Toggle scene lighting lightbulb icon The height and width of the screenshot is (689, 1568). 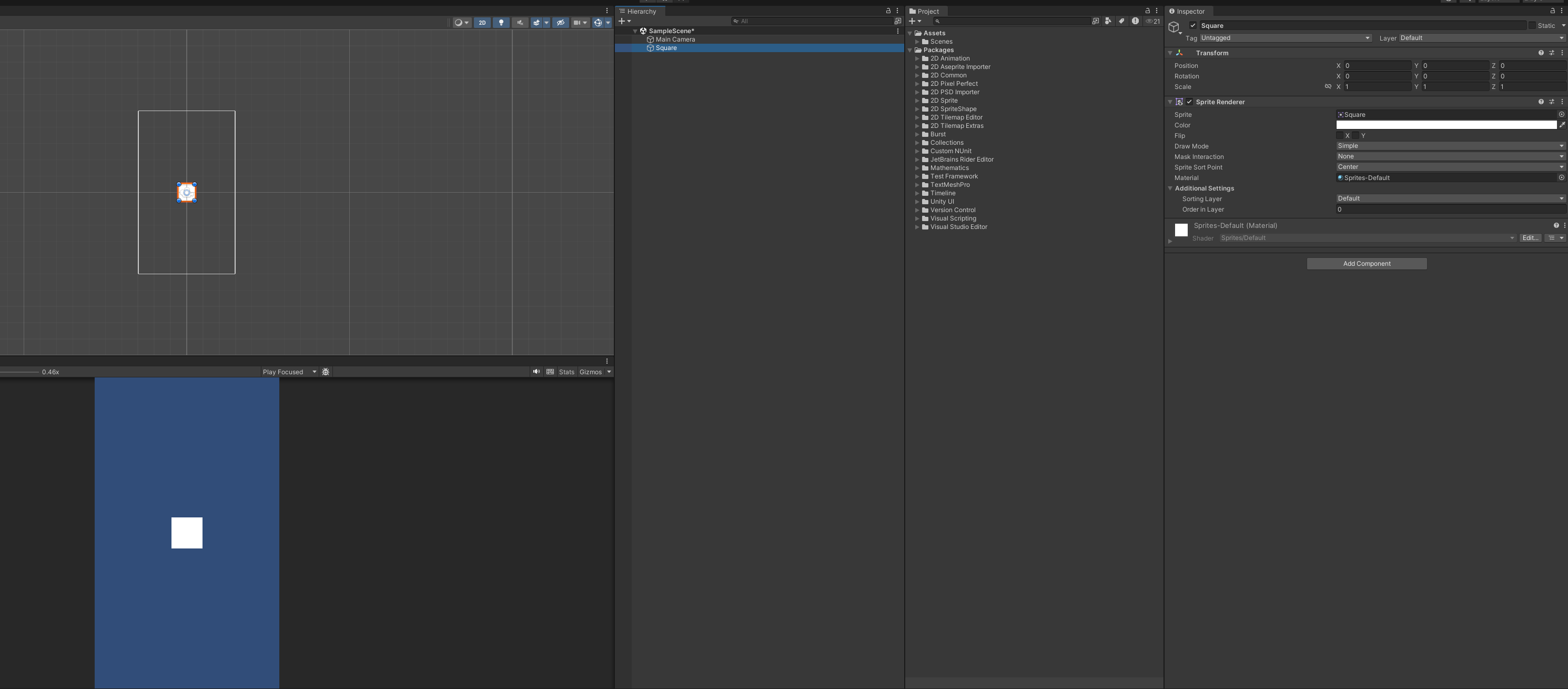click(x=501, y=23)
